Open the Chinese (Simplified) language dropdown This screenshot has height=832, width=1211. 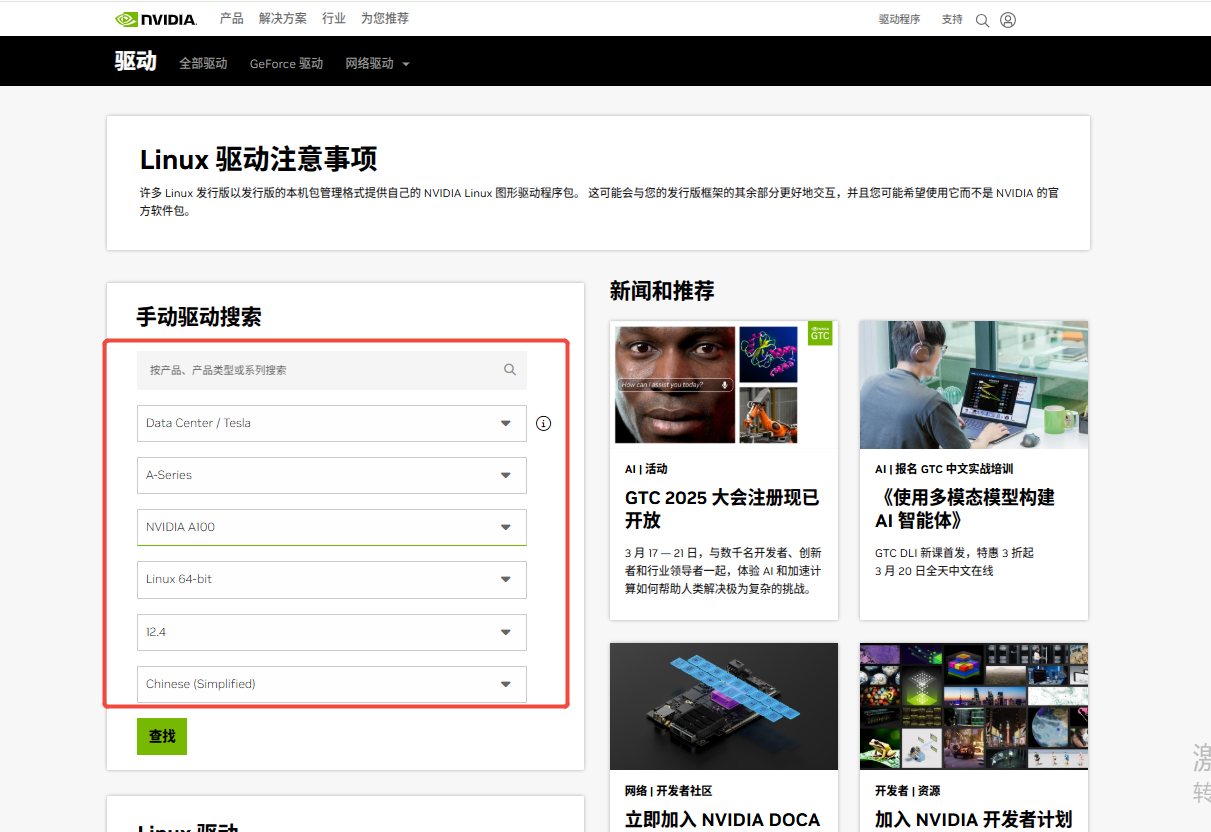(332, 684)
